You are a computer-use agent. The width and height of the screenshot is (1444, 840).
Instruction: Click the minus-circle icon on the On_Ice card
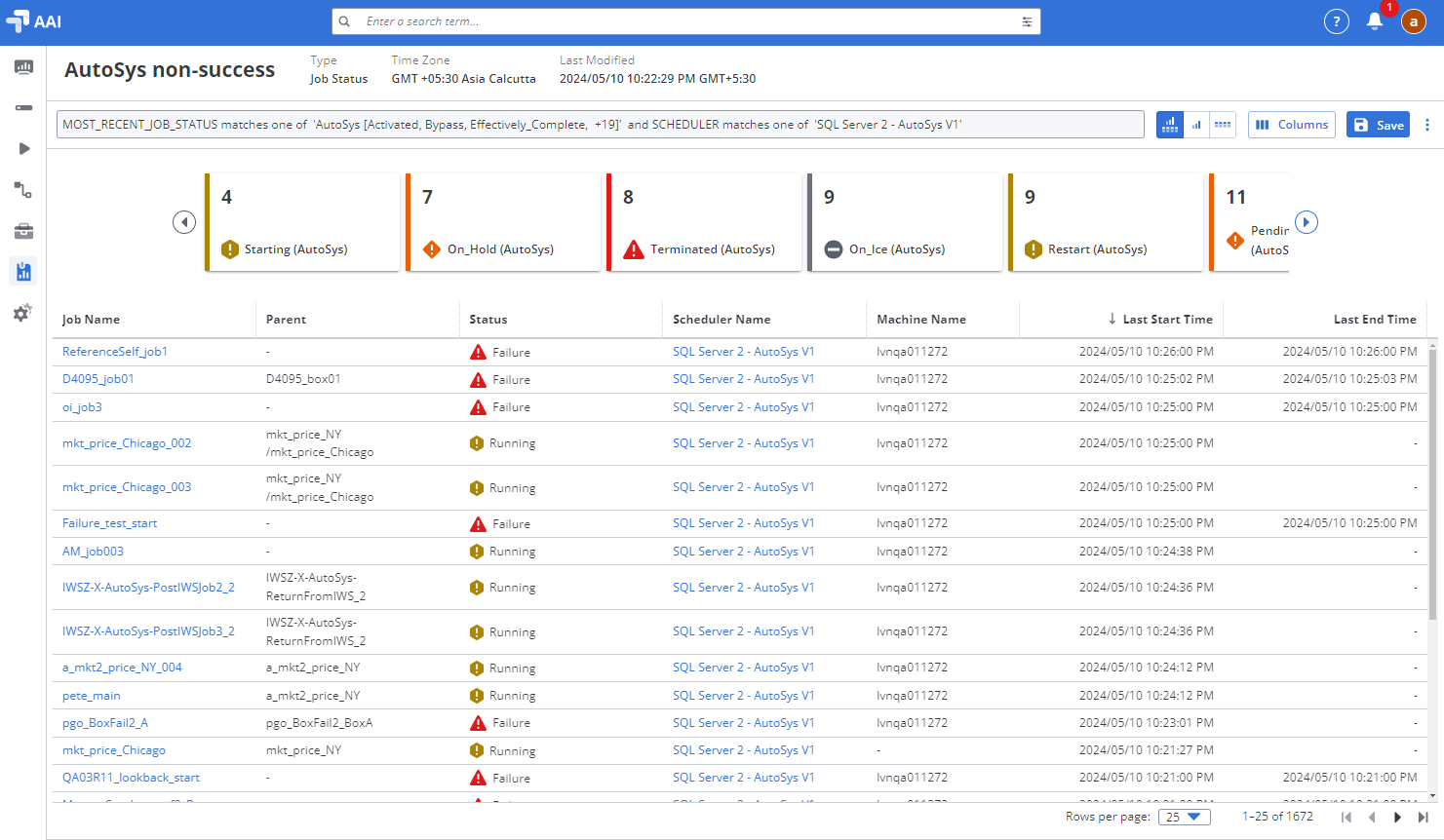click(834, 249)
